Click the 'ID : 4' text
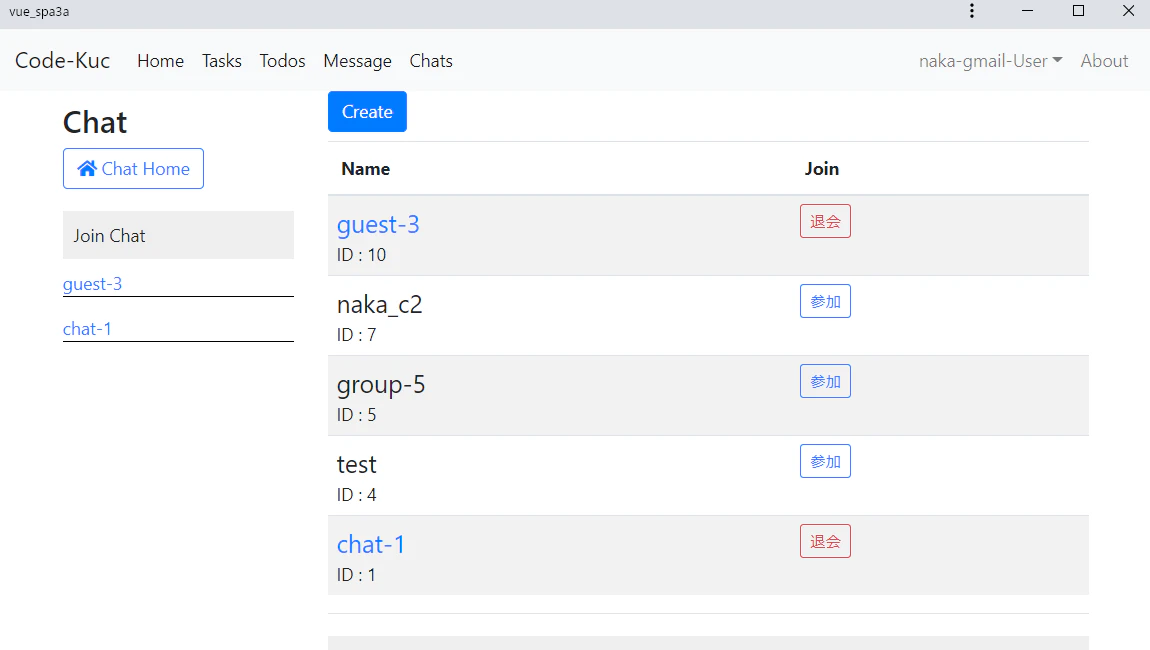 click(x=356, y=494)
